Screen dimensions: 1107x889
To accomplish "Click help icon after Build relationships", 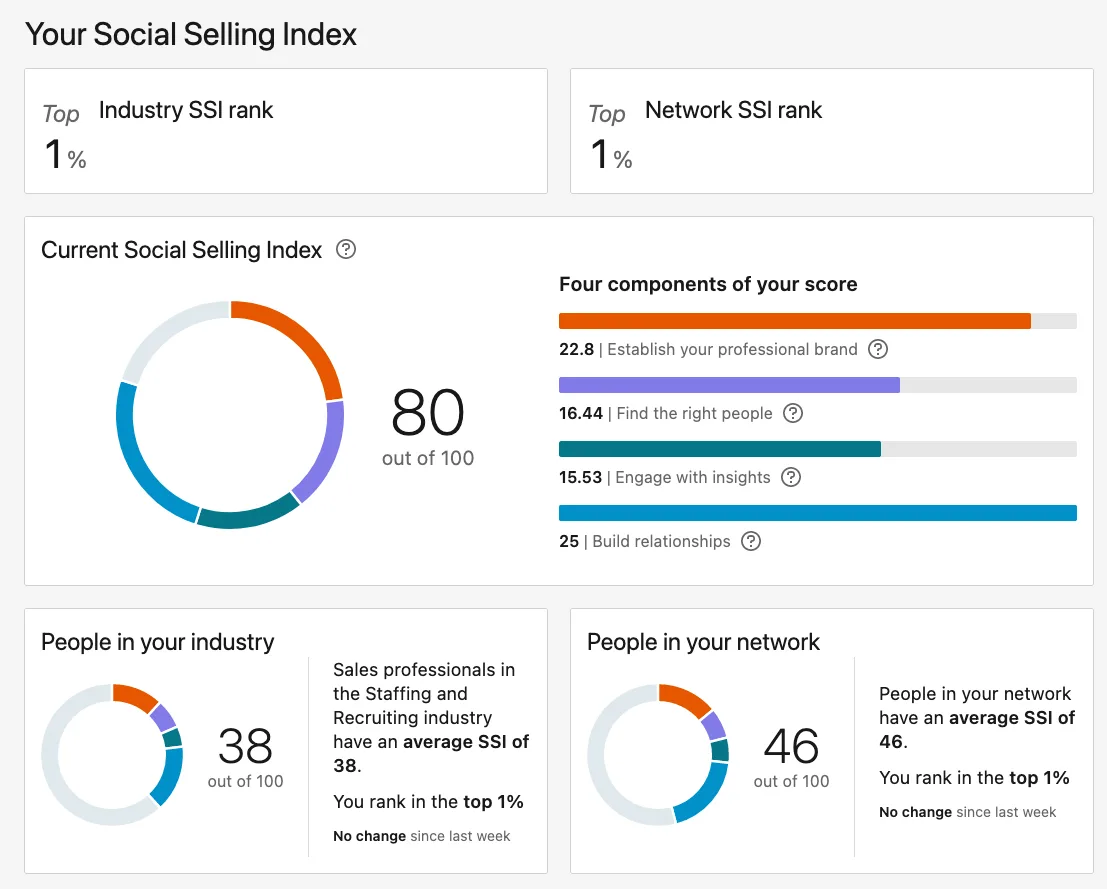I will pyautogui.click(x=751, y=541).
